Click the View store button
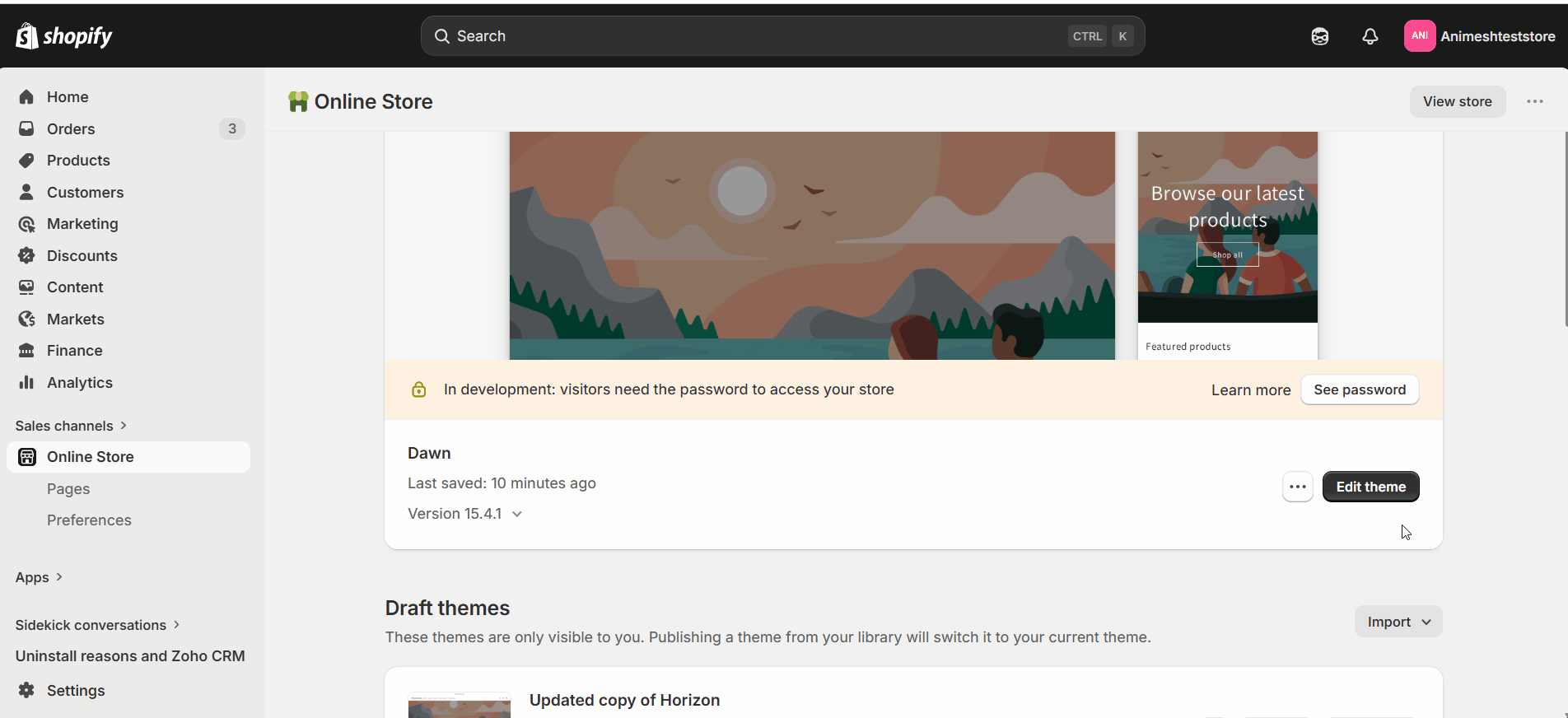 1458,101
